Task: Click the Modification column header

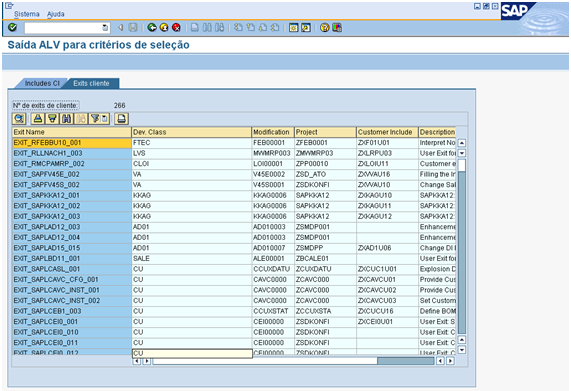Action: (x=273, y=132)
